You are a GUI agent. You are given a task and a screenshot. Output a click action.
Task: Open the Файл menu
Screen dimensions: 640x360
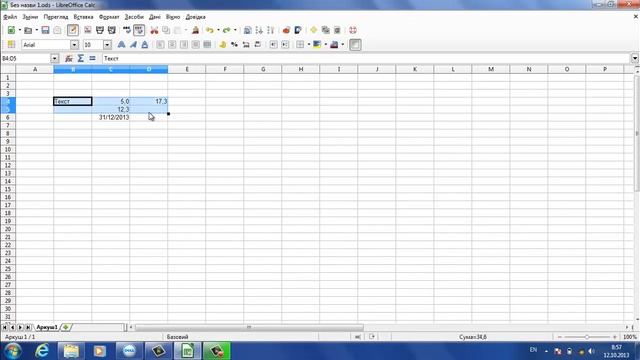(10, 17)
